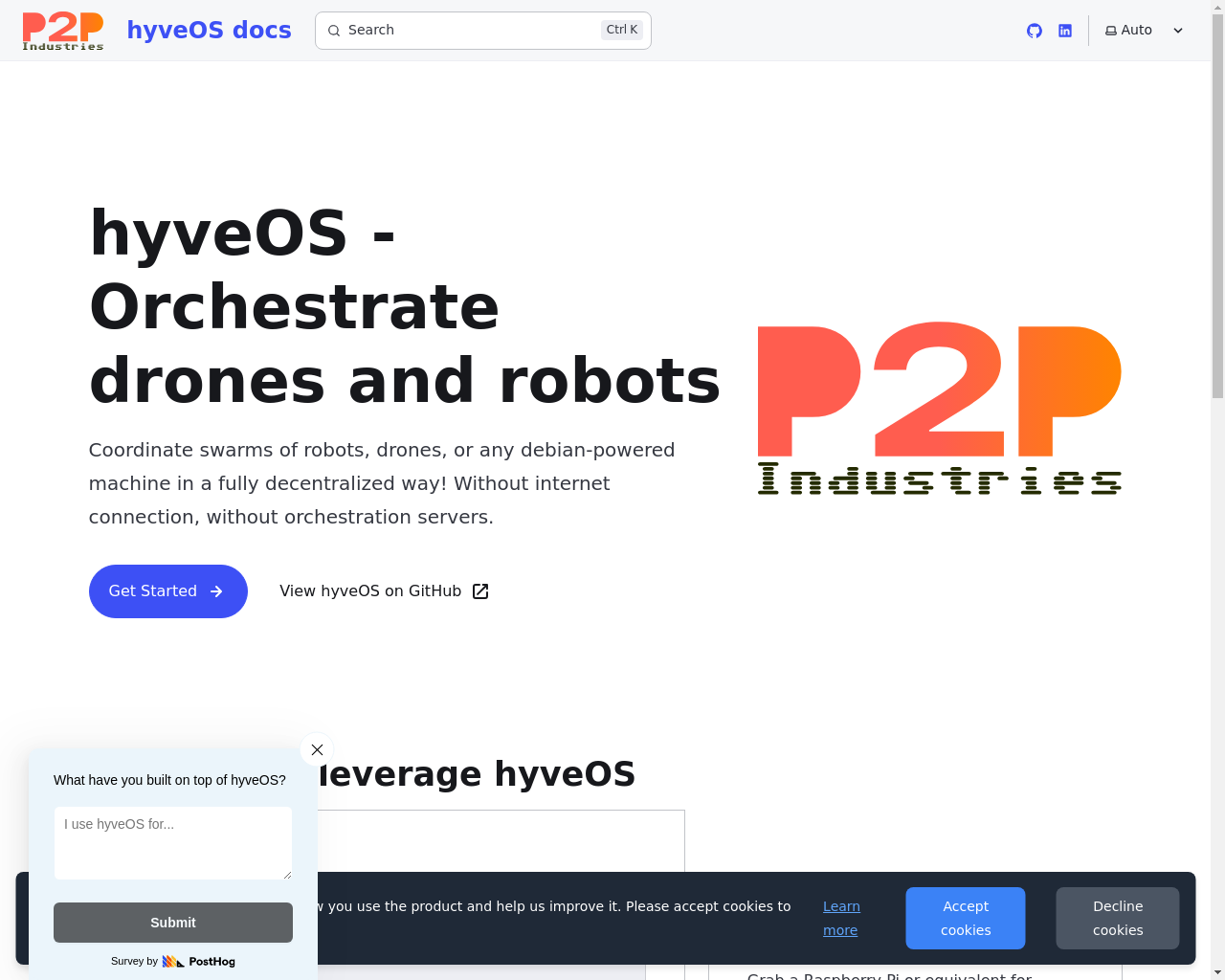
Task: Focus the Search field
Action: point(483,31)
